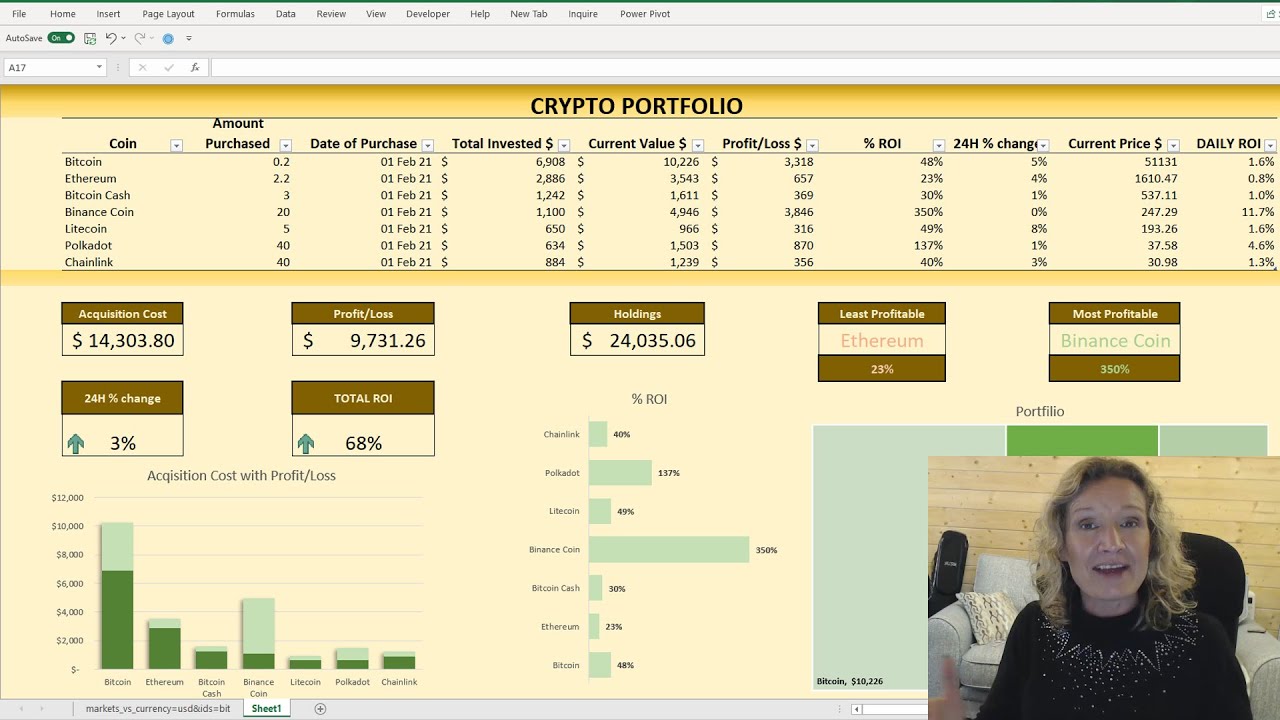The image size is (1280, 720).
Task: Open the Developer tab
Action: (x=428, y=14)
